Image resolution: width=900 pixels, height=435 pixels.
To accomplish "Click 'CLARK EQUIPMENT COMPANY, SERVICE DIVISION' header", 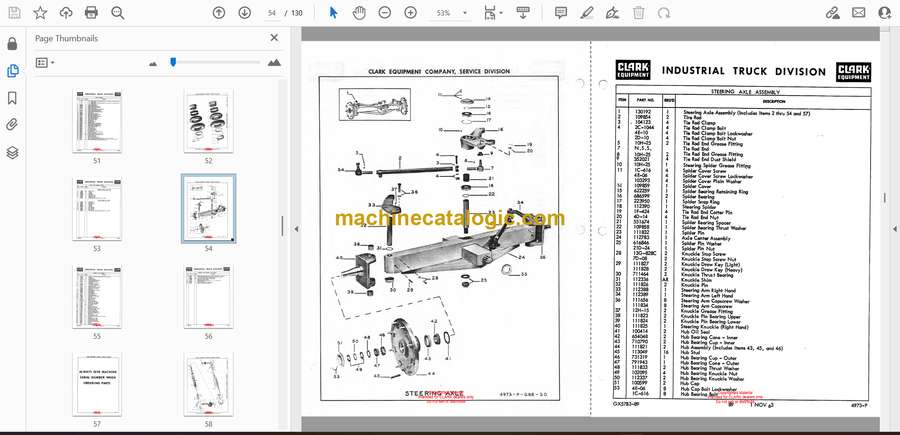I will [439, 72].
